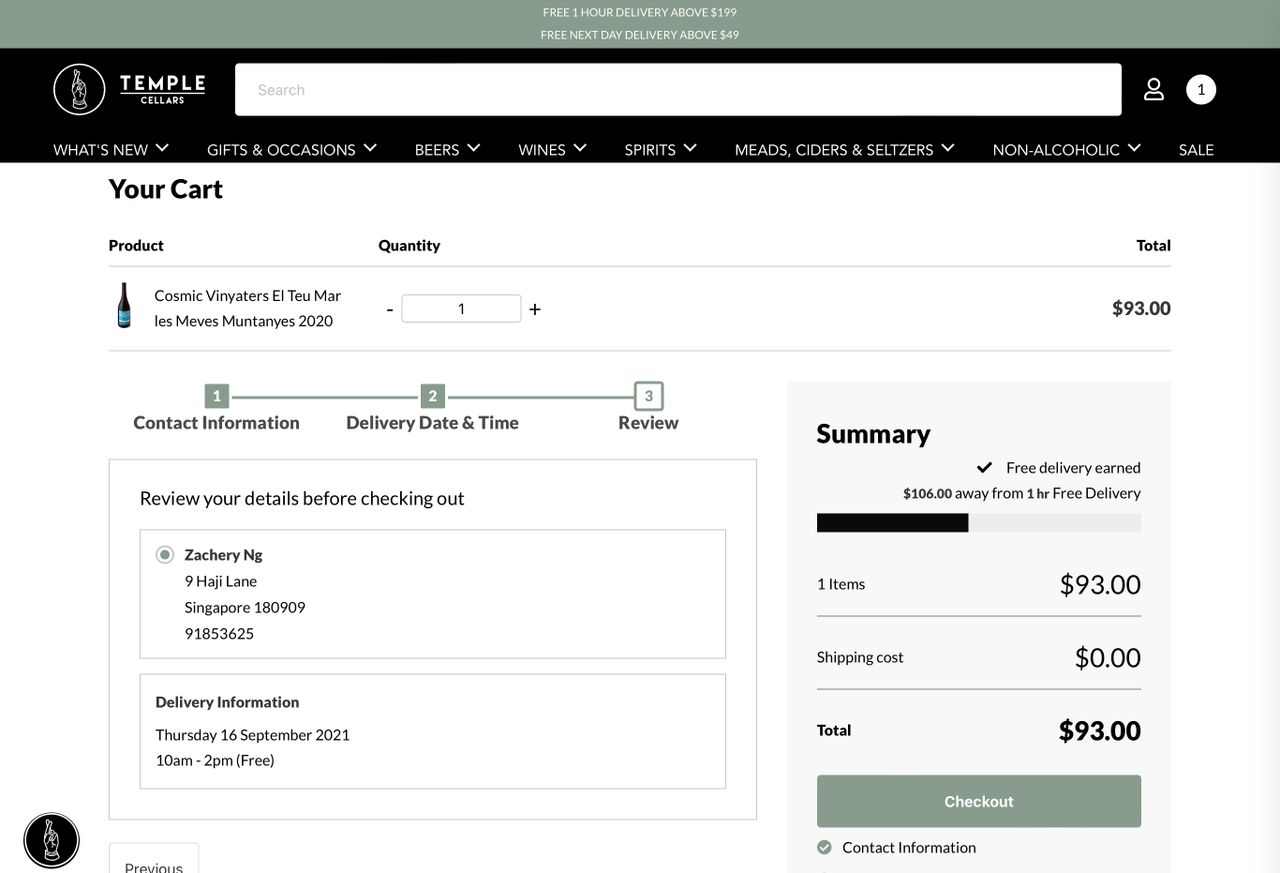Expand the Beers menu
1280x873 pixels.
(448, 149)
